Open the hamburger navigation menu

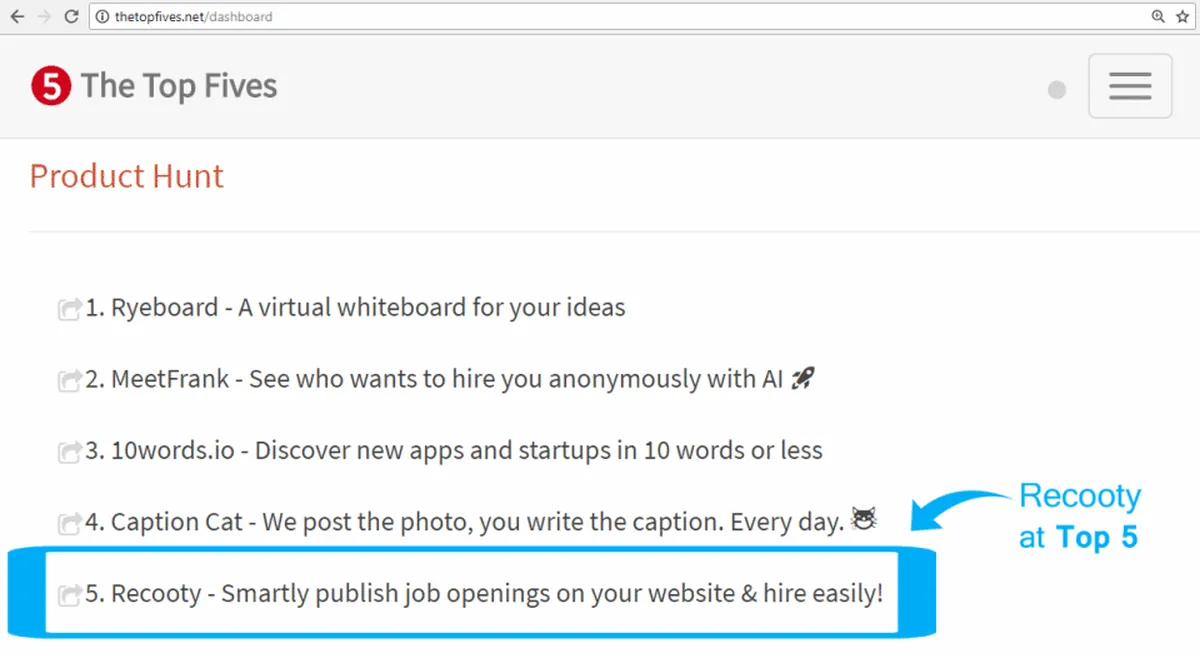point(1130,86)
